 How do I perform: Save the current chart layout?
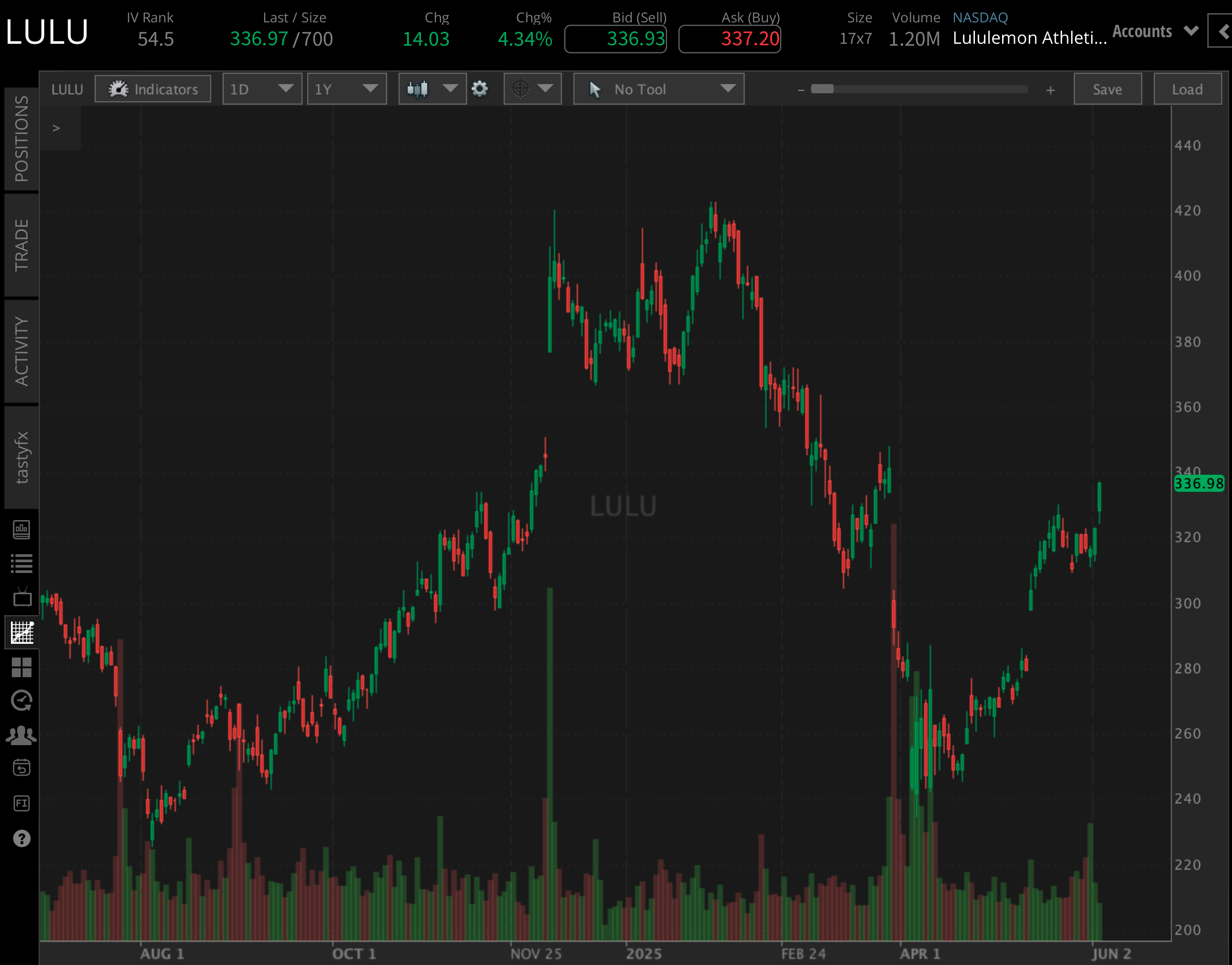click(x=1106, y=89)
